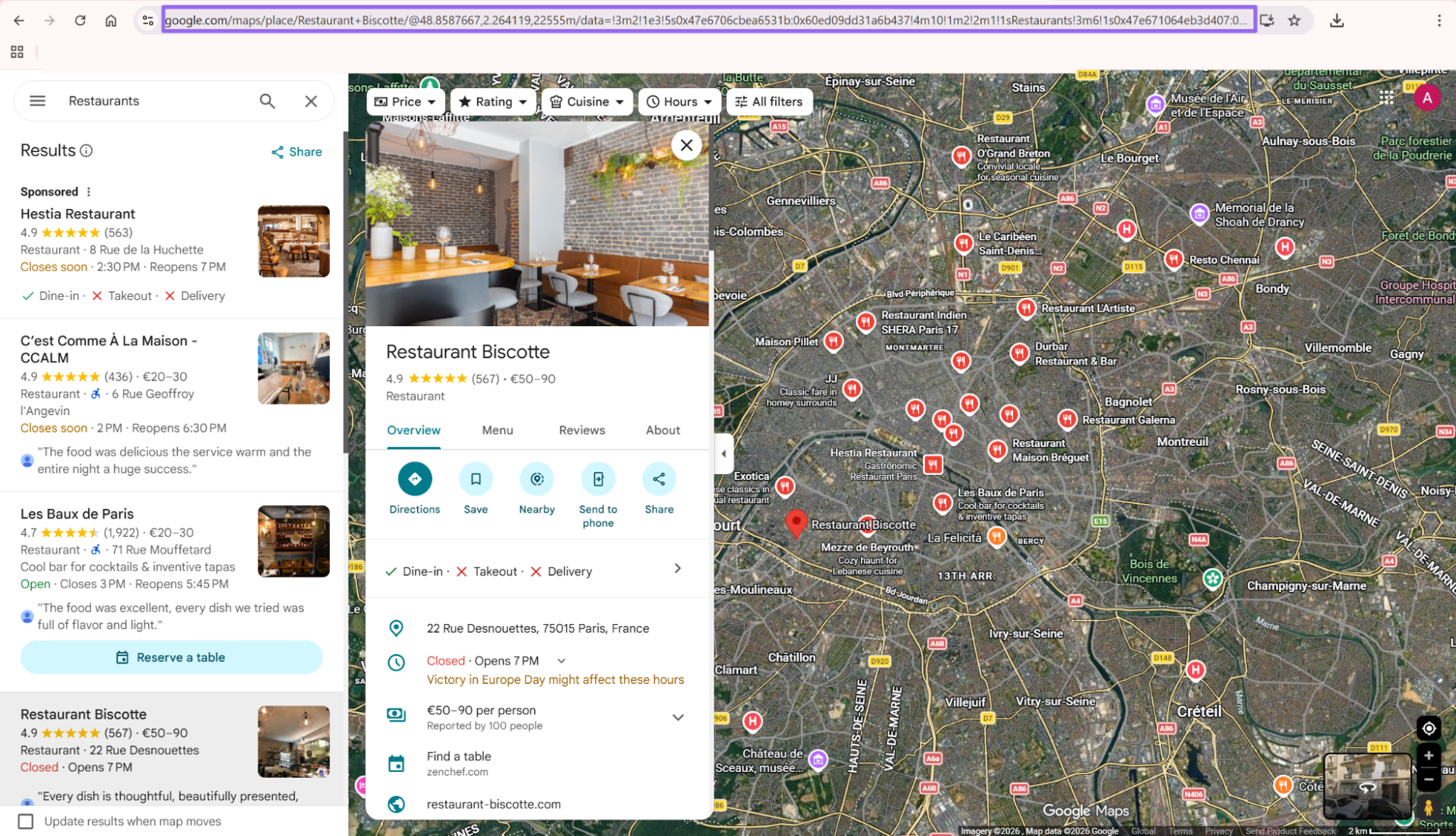Image resolution: width=1456 pixels, height=836 pixels.
Task: Go back in browser history
Action: 19,20
